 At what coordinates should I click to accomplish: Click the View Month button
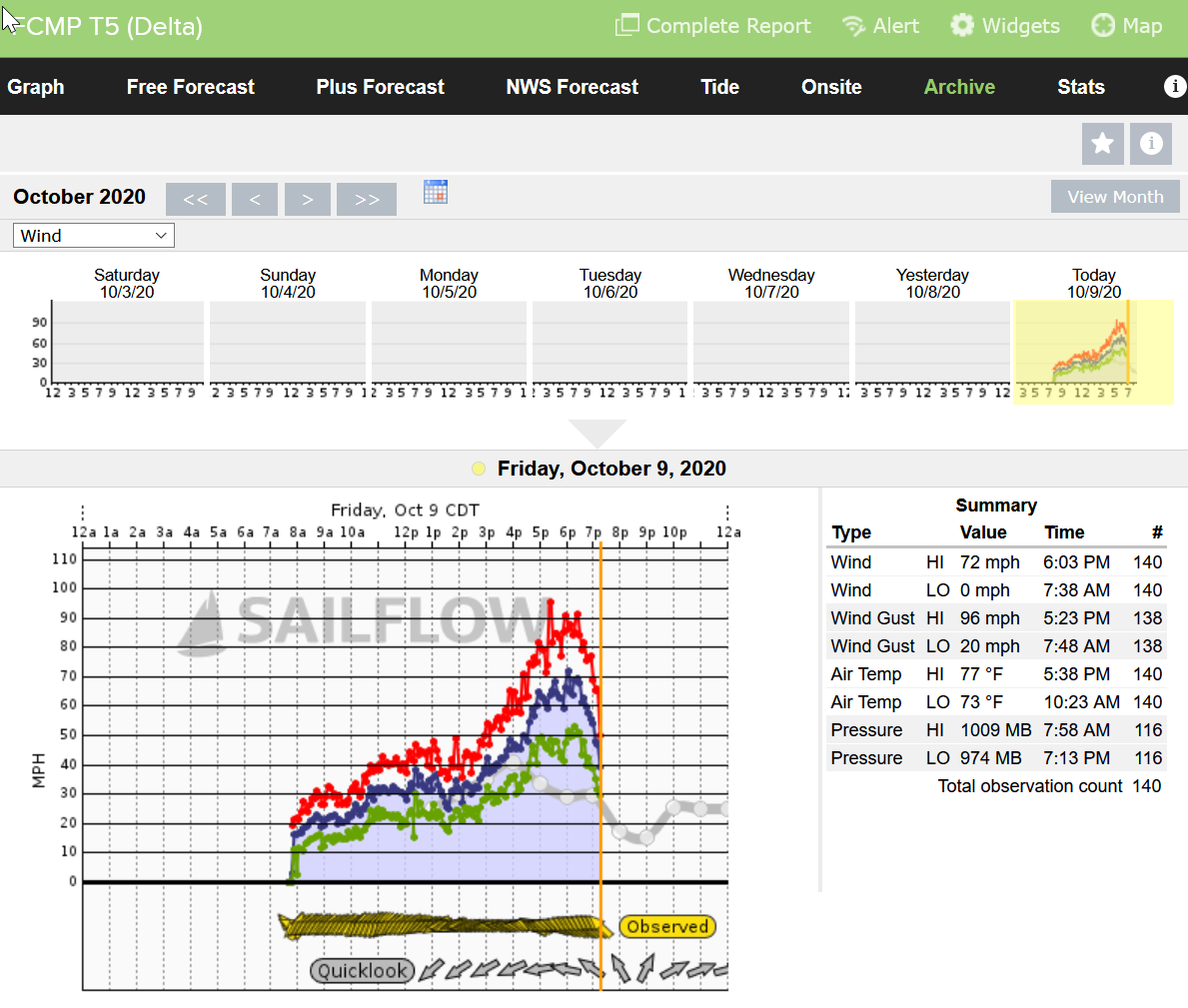click(1115, 197)
